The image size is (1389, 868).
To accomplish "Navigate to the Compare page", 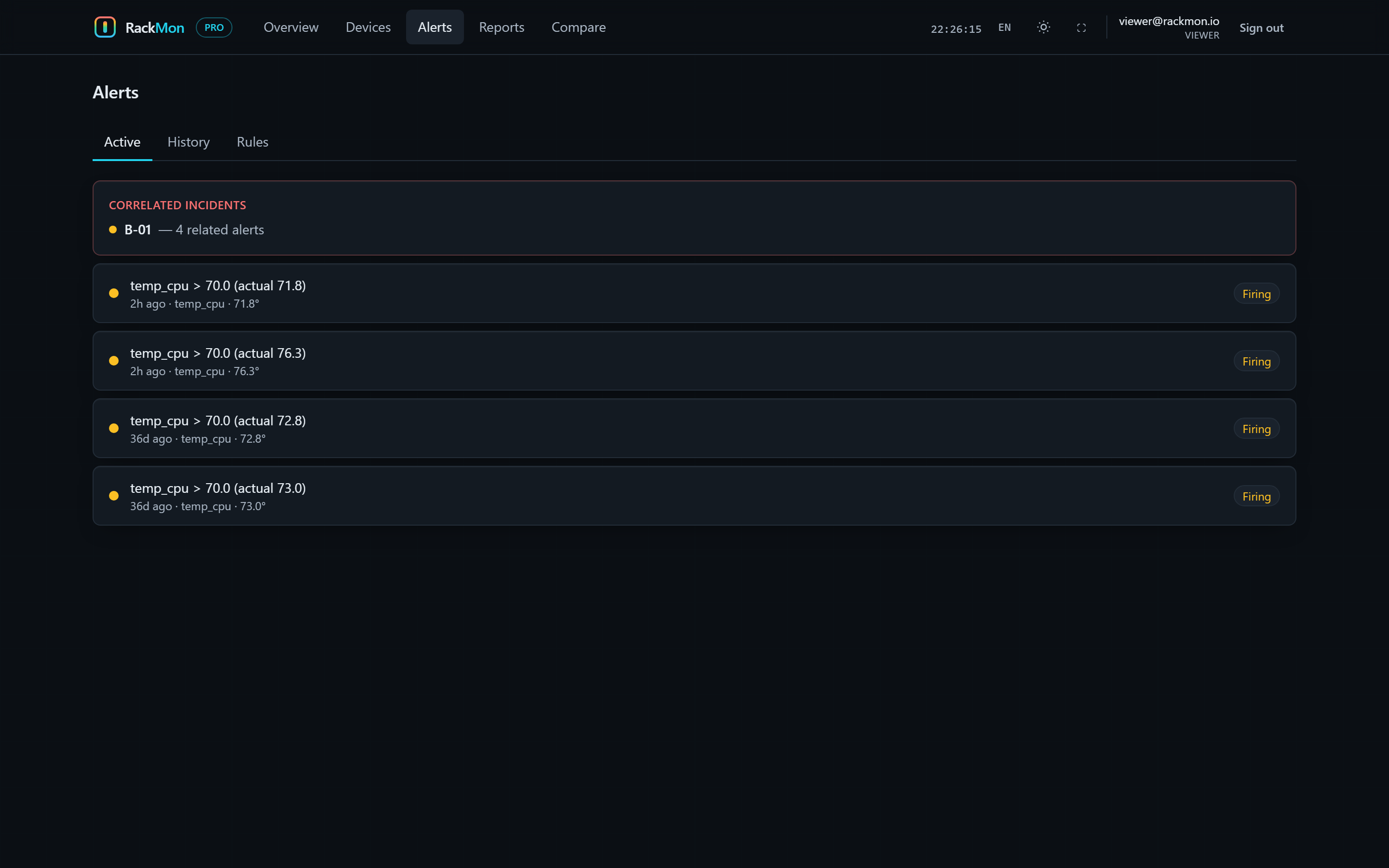I will [x=579, y=27].
